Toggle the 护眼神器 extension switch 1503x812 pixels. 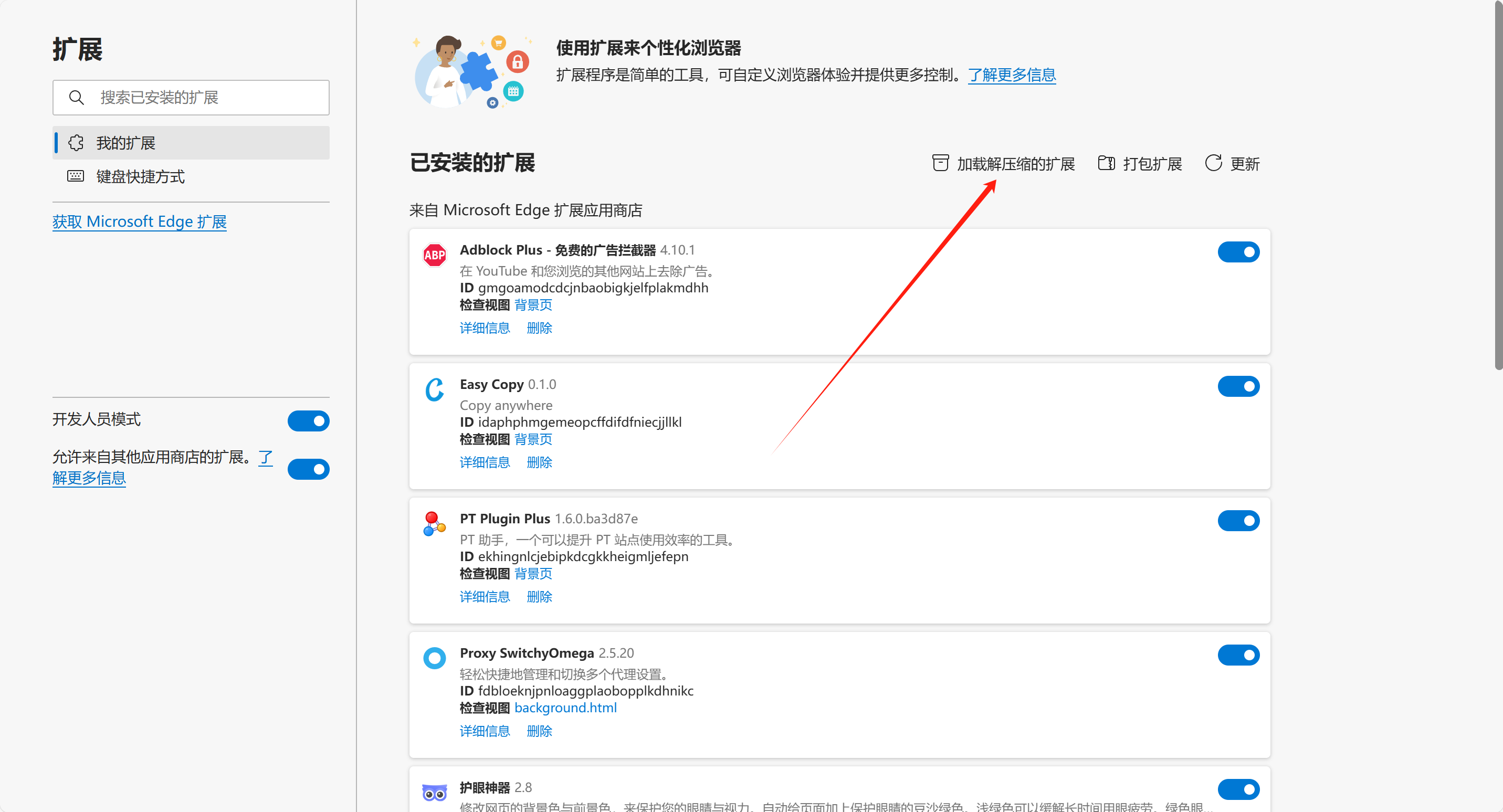click(1239, 789)
